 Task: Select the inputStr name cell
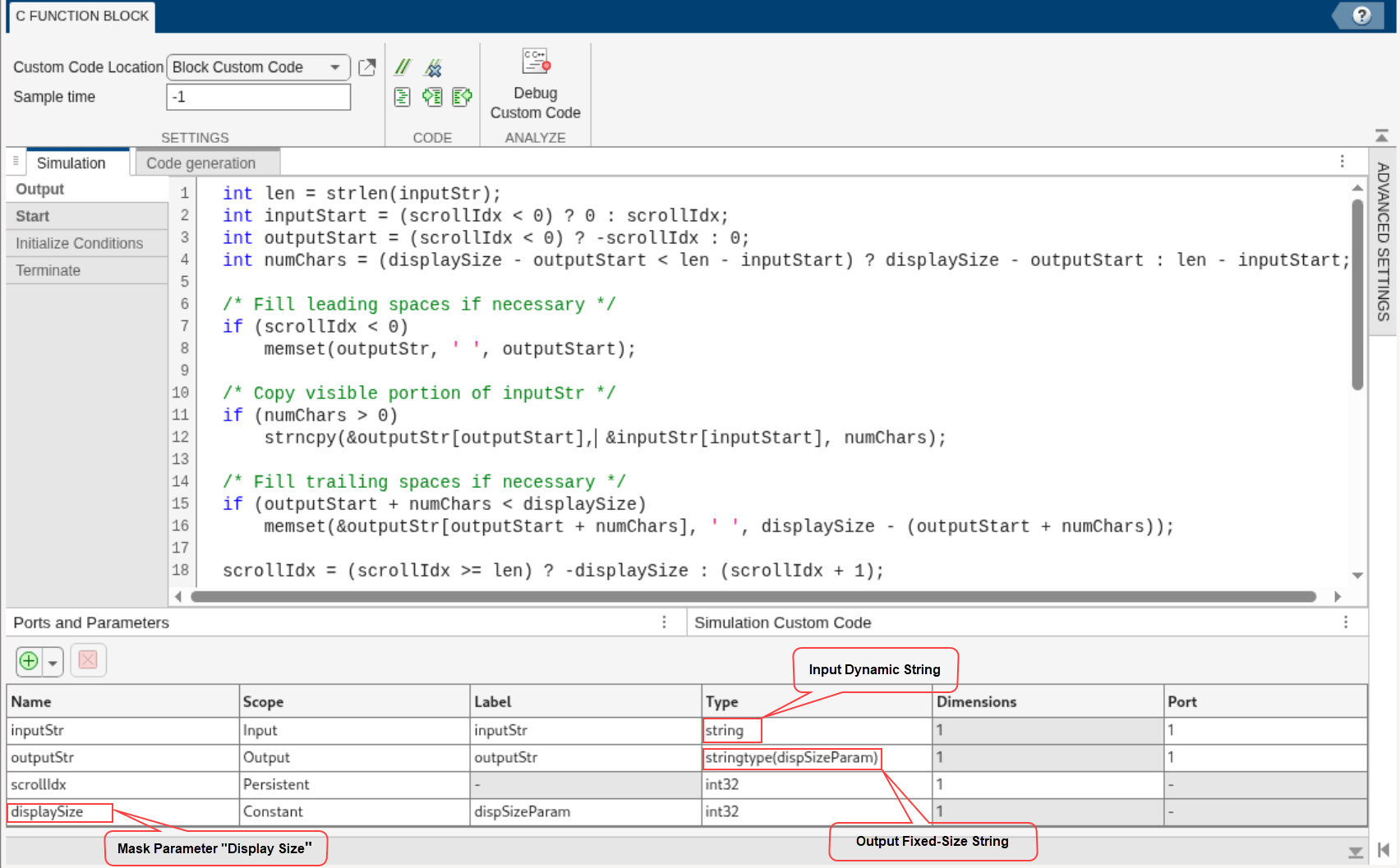123,730
